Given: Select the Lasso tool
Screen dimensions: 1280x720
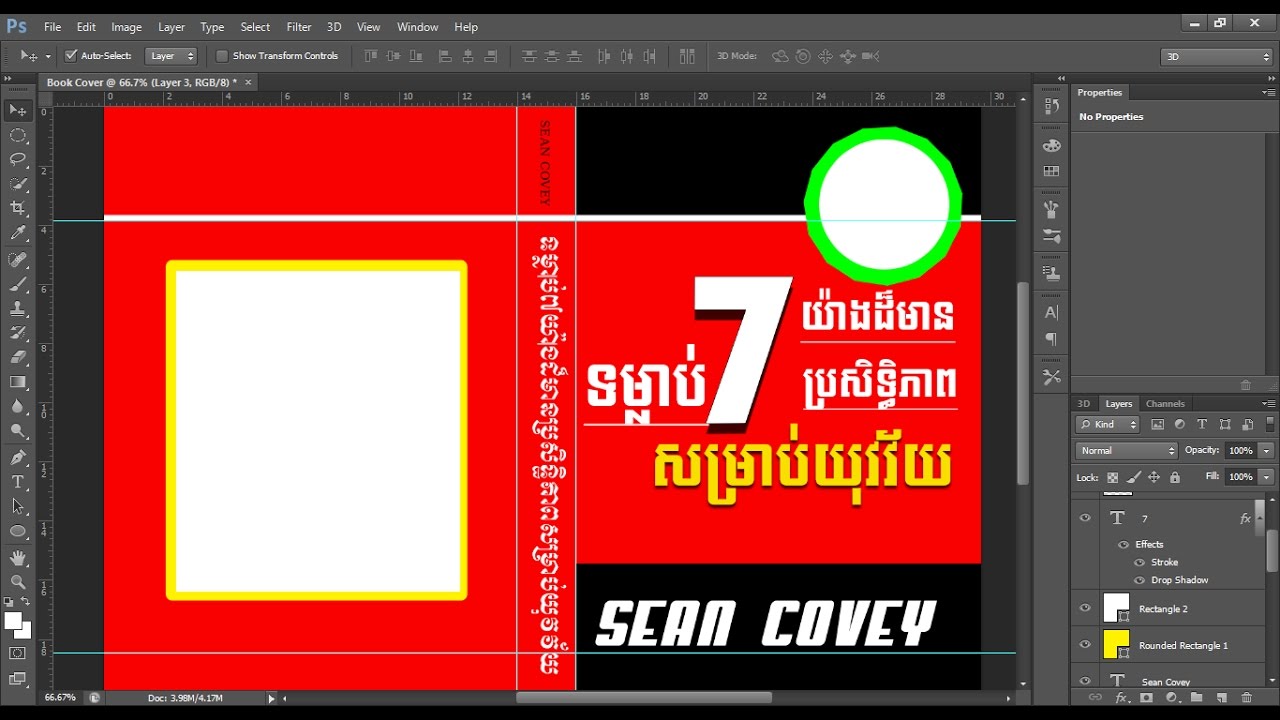Looking at the screenshot, I should pos(18,159).
